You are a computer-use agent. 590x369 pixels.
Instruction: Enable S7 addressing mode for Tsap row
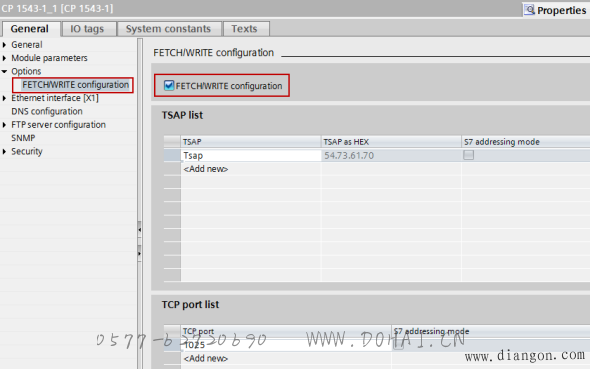[x=468, y=155]
